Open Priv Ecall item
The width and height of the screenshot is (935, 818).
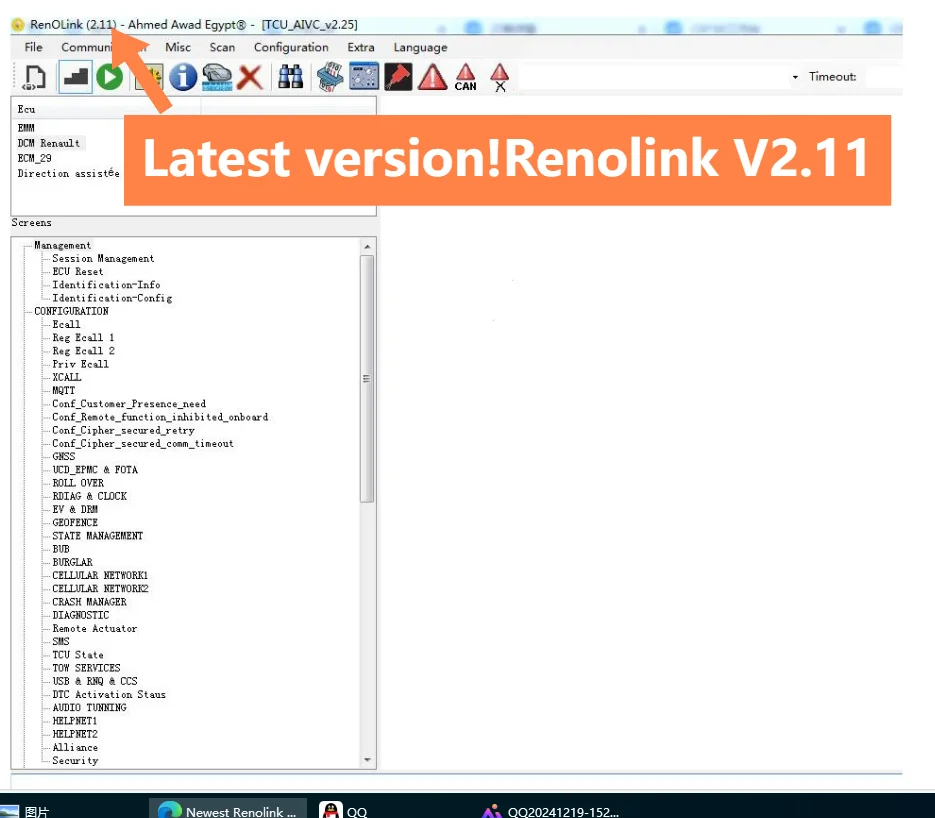81,364
